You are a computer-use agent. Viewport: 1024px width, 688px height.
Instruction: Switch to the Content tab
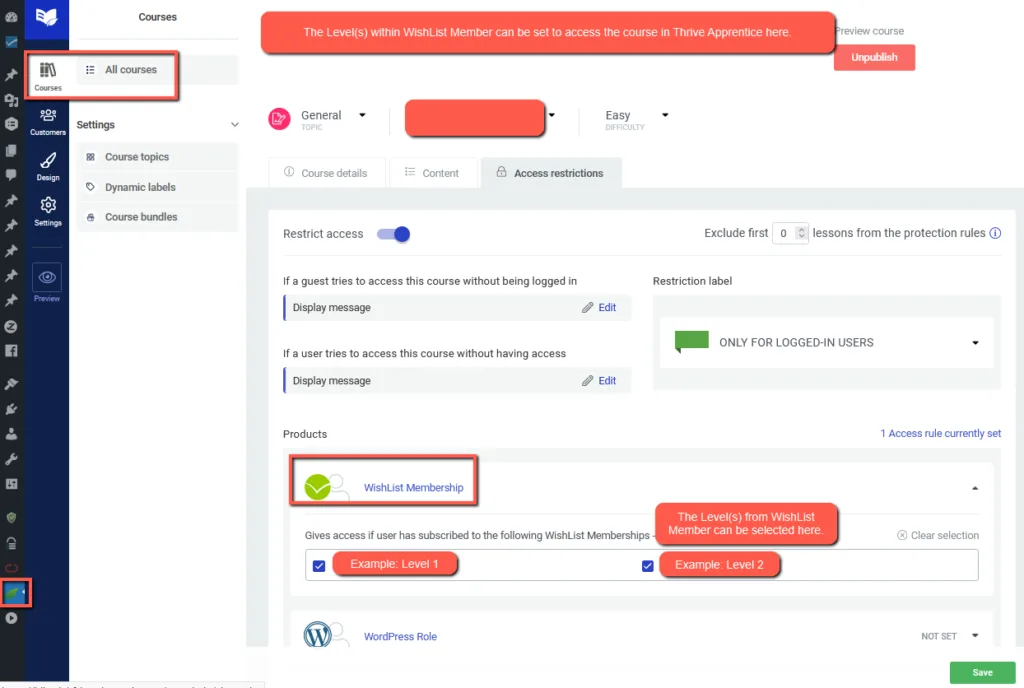coord(434,172)
